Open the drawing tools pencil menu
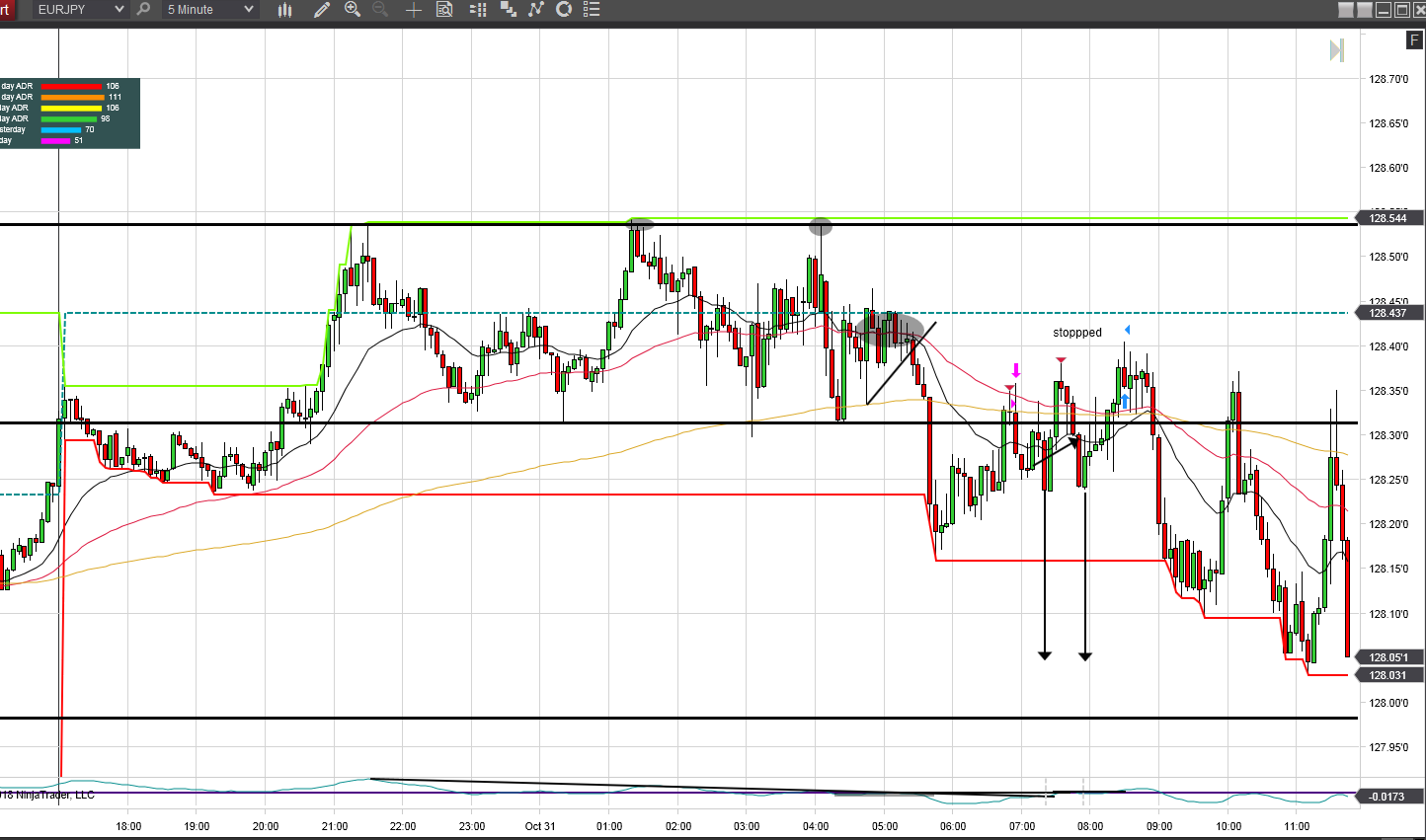1426x840 pixels. click(x=322, y=9)
